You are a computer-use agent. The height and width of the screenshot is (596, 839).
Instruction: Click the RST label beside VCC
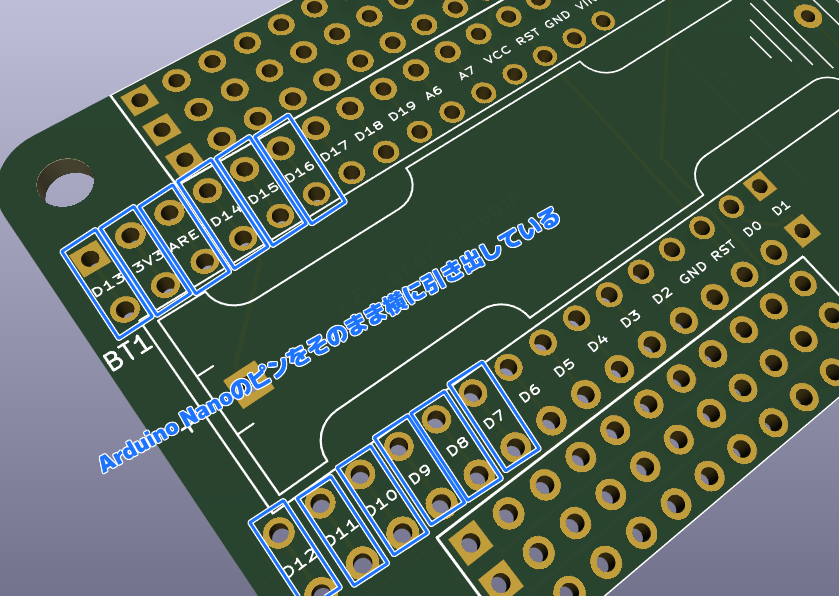(x=528, y=37)
